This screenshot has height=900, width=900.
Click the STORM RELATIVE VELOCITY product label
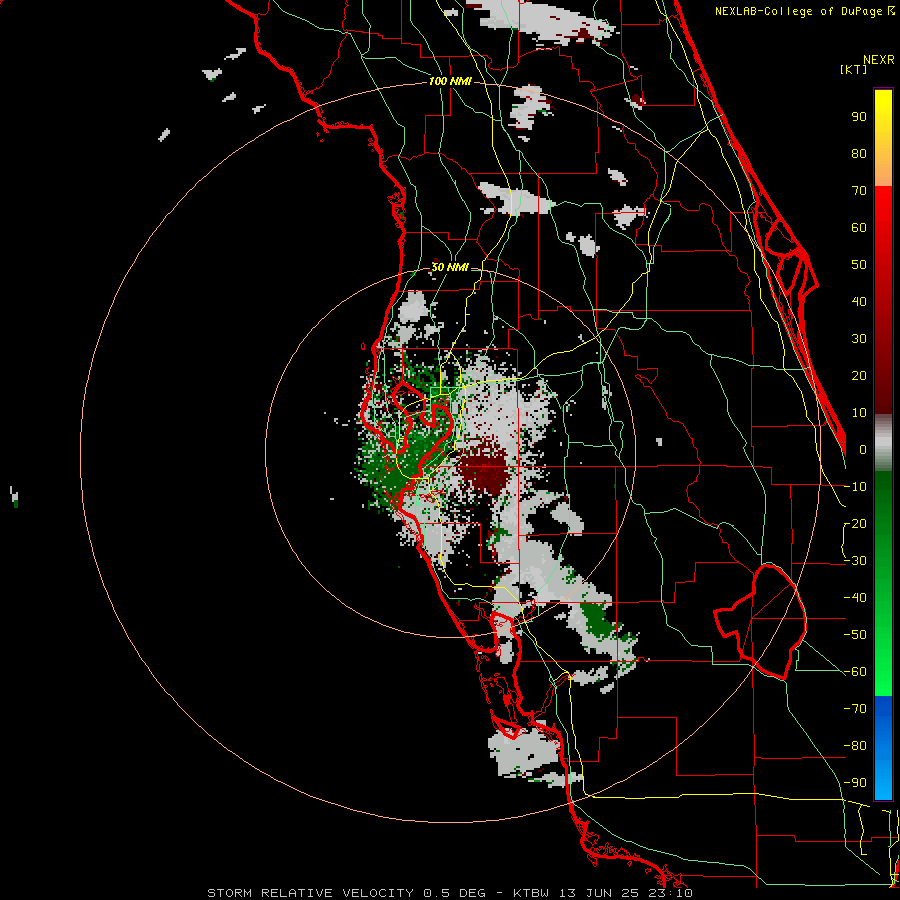310,893
